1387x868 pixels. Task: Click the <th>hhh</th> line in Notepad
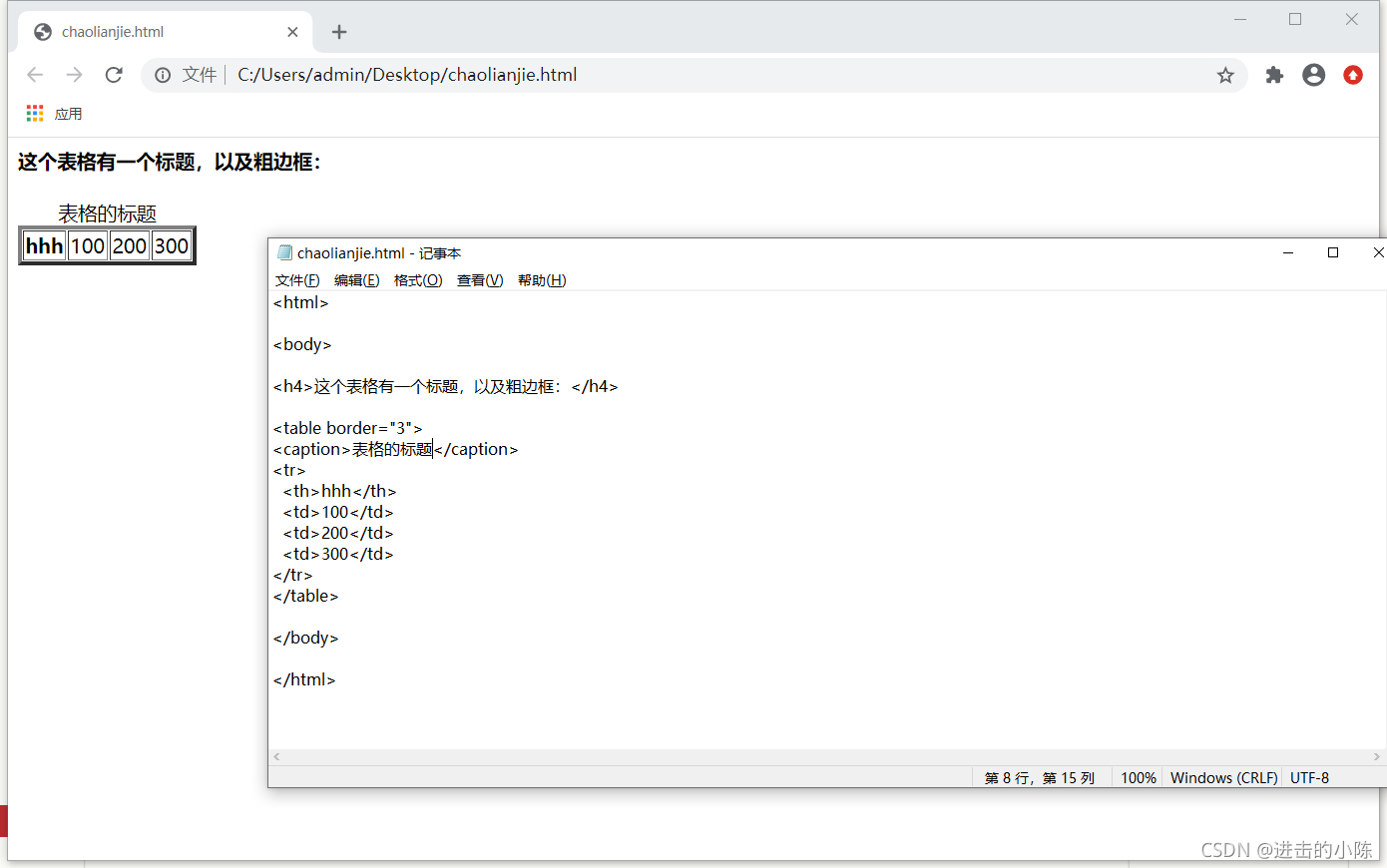339,491
